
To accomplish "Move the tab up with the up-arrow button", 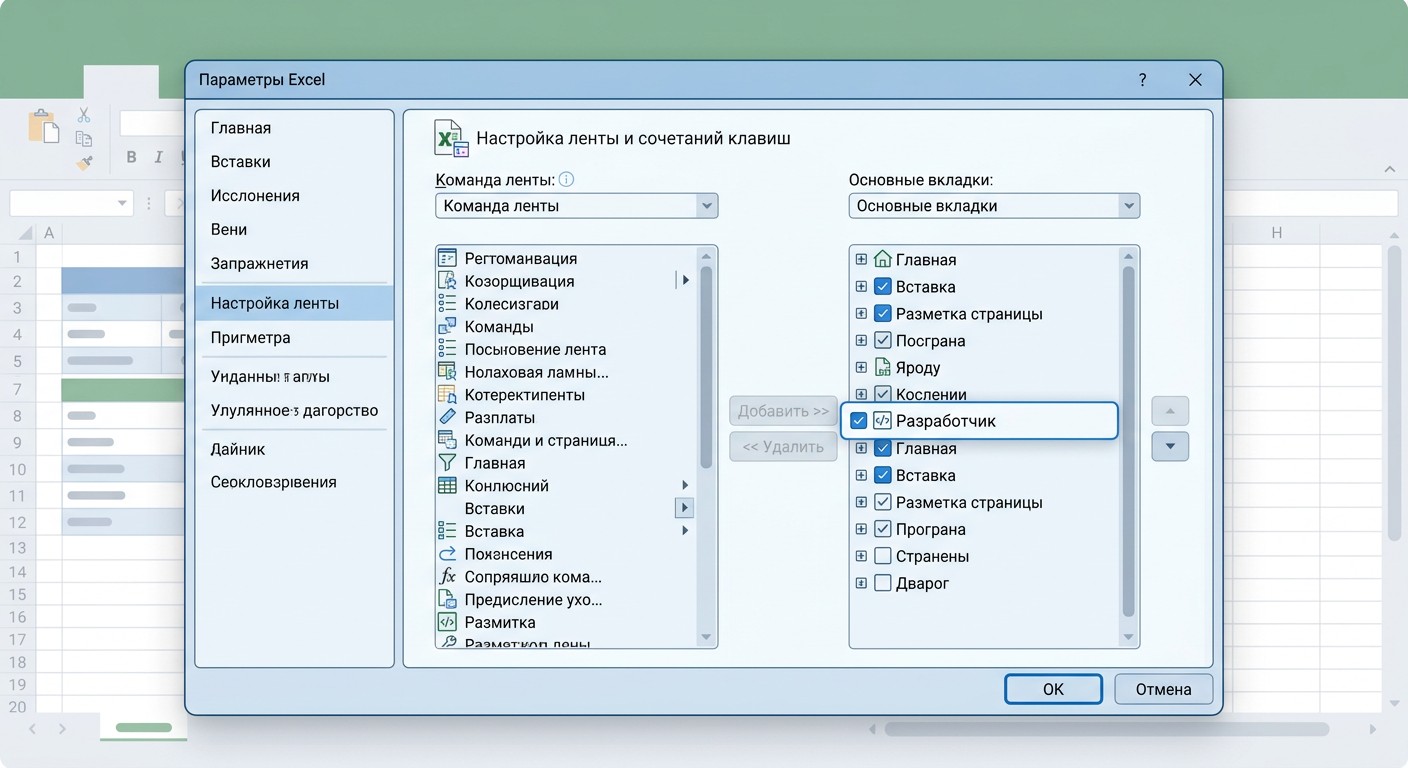I will click(1170, 411).
